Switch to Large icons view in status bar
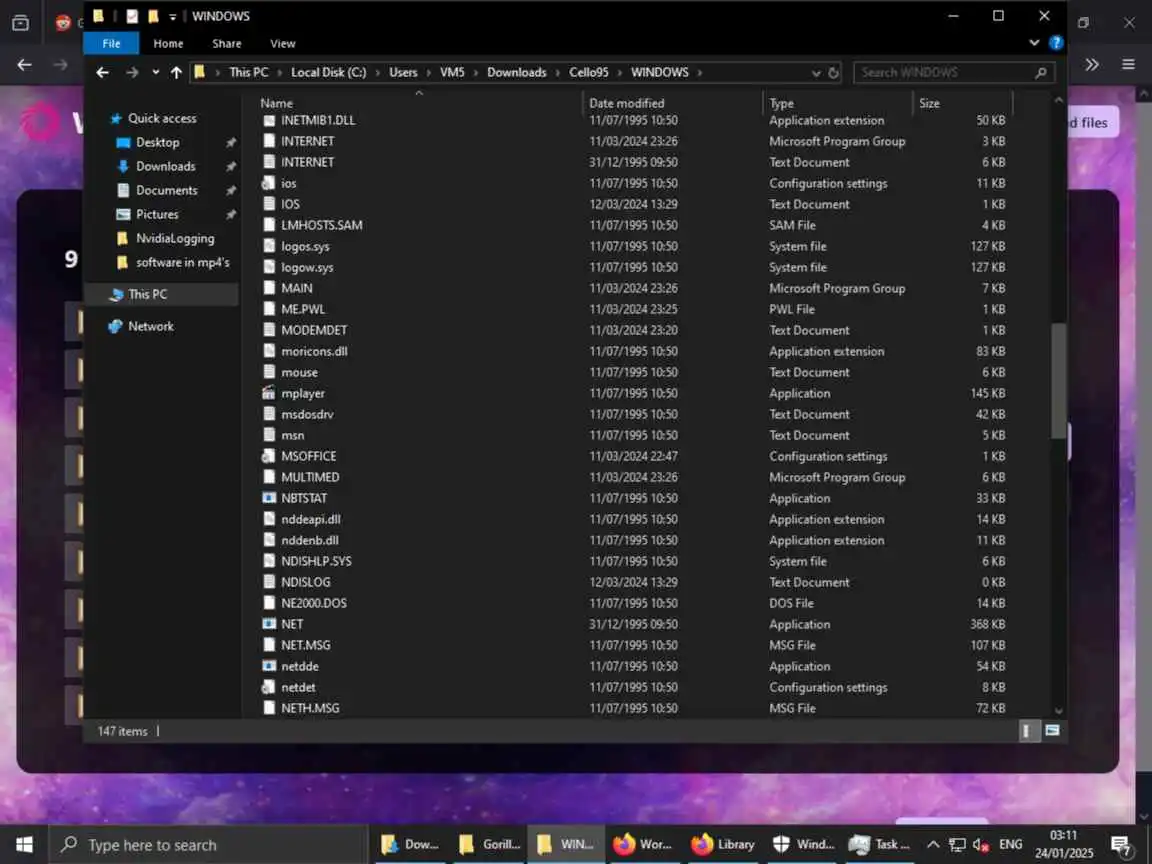 tap(1052, 731)
